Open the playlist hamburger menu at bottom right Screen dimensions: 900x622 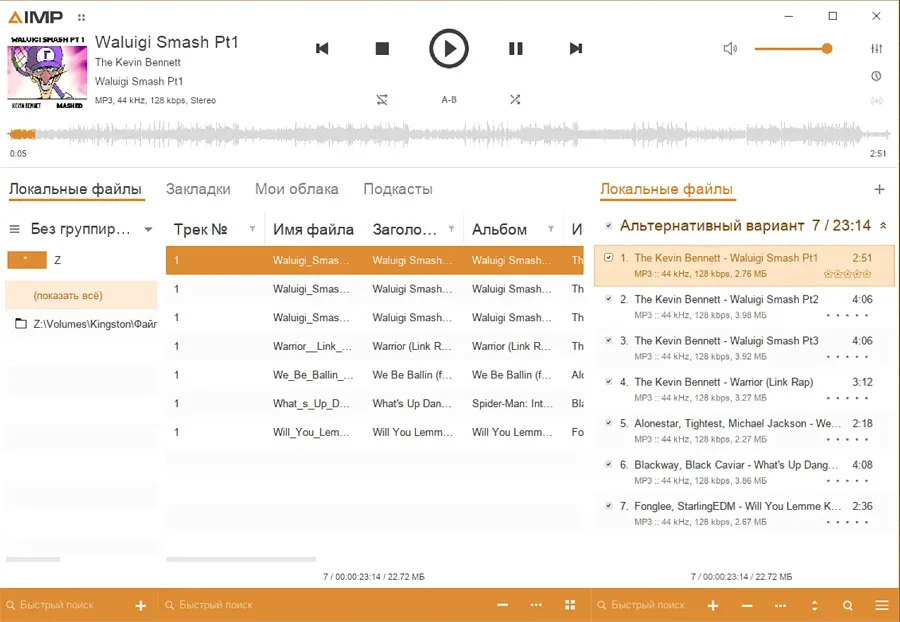(x=881, y=605)
